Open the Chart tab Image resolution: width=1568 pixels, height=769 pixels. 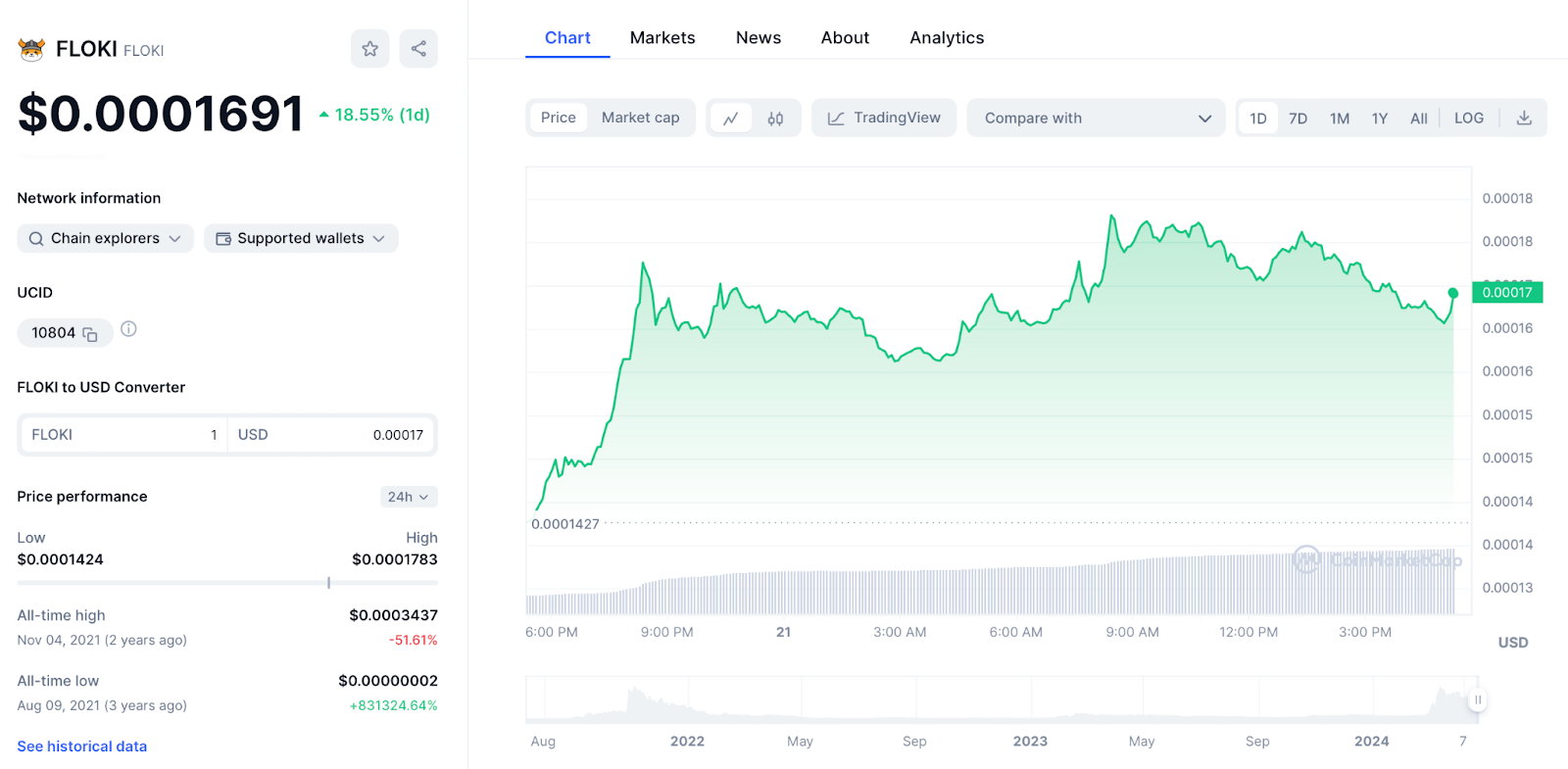567,37
